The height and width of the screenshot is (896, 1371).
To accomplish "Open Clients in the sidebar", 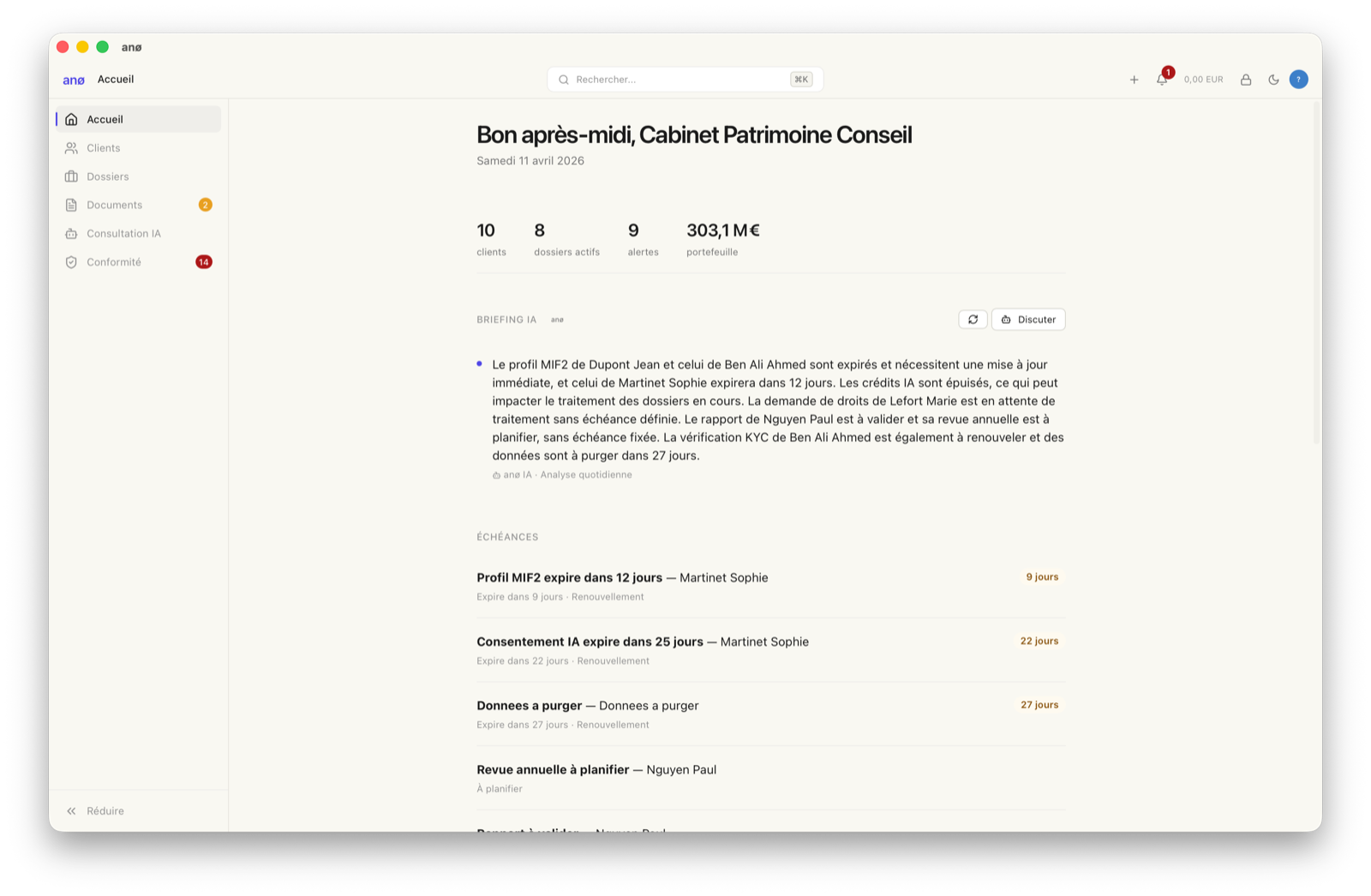I will [x=104, y=148].
